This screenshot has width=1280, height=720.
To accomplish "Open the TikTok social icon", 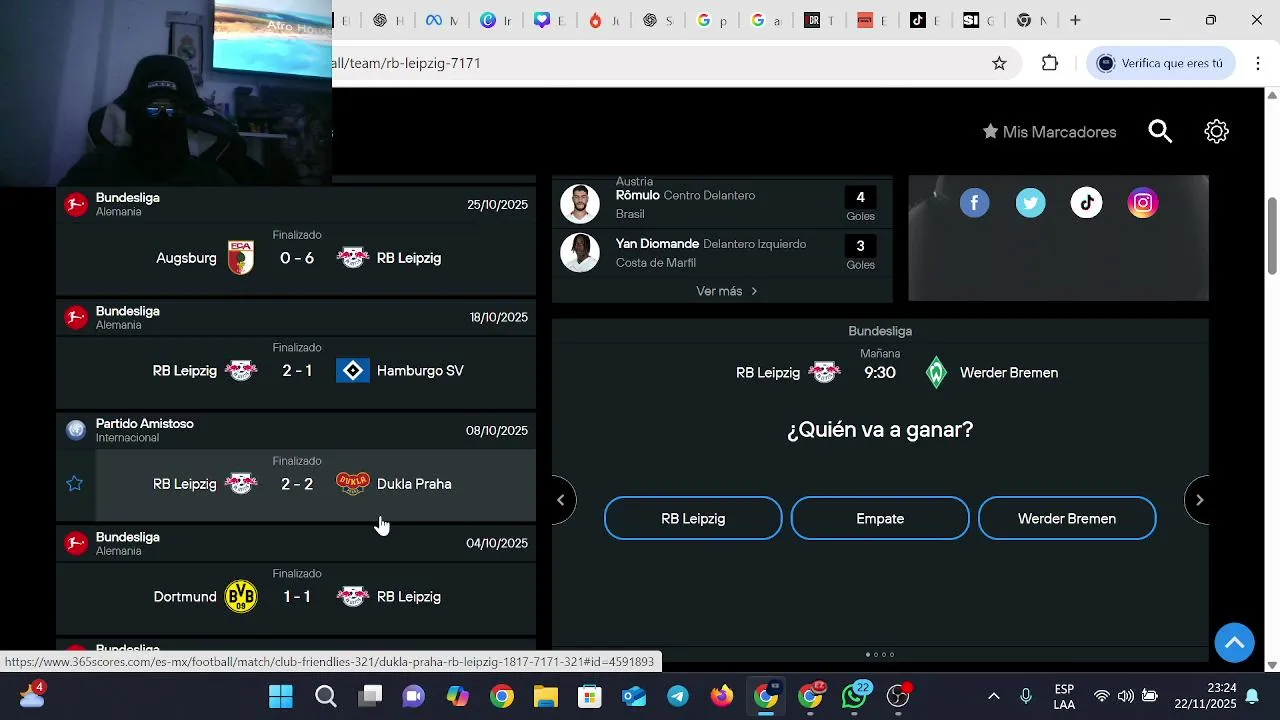I will (x=1086, y=203).
